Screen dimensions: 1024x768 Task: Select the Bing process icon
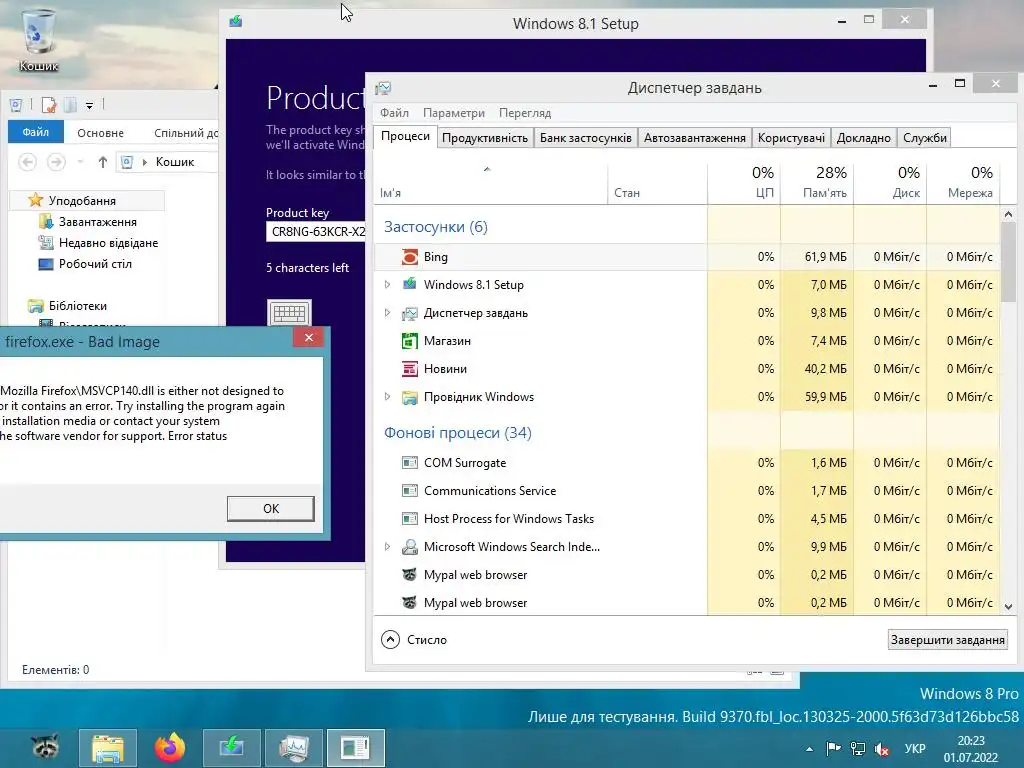[x=409, y=257]
